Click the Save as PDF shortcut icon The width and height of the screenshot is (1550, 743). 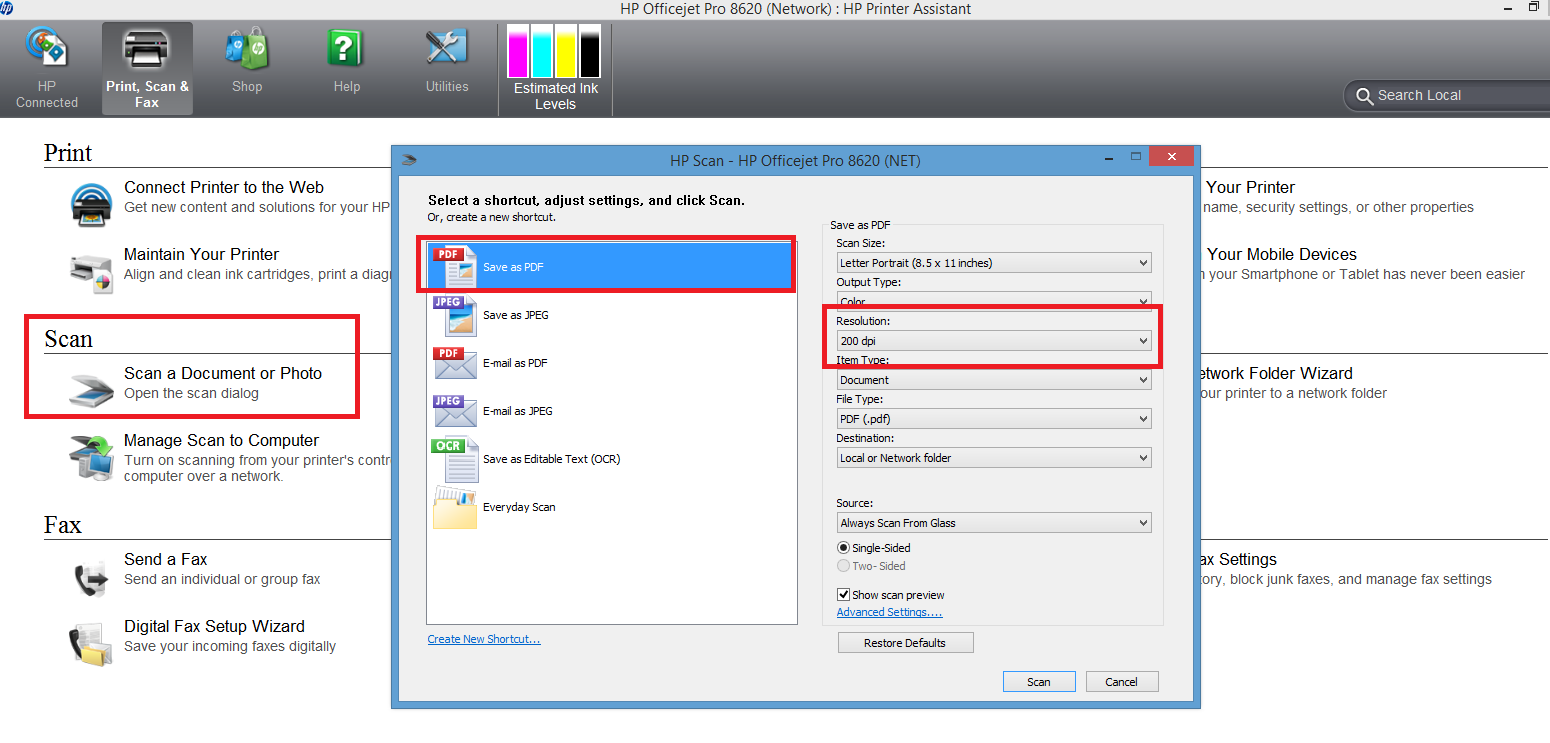454,266
